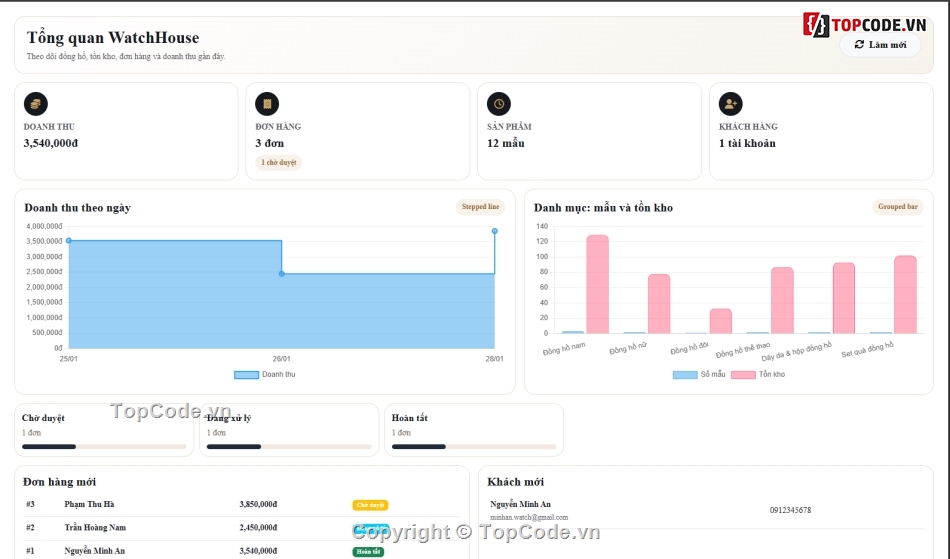Click the Đồng hồ đôi pink stock bar

pos(721,321)
